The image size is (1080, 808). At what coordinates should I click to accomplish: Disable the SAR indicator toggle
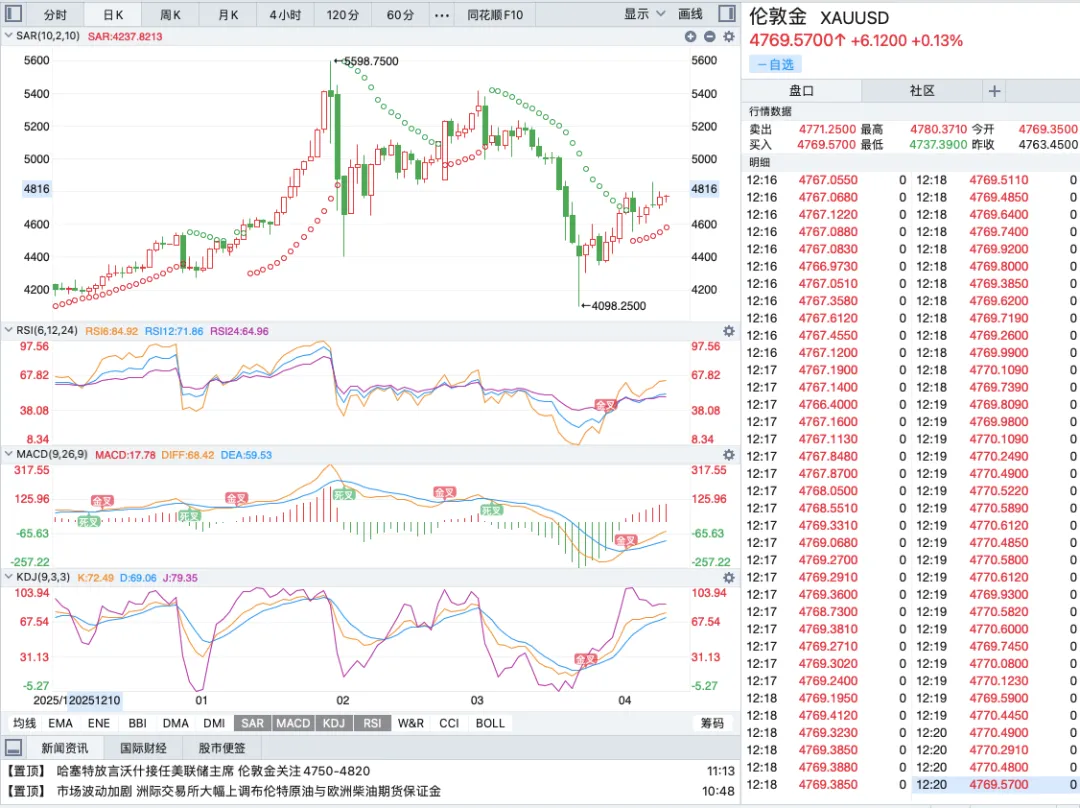[x=252, y=723]
